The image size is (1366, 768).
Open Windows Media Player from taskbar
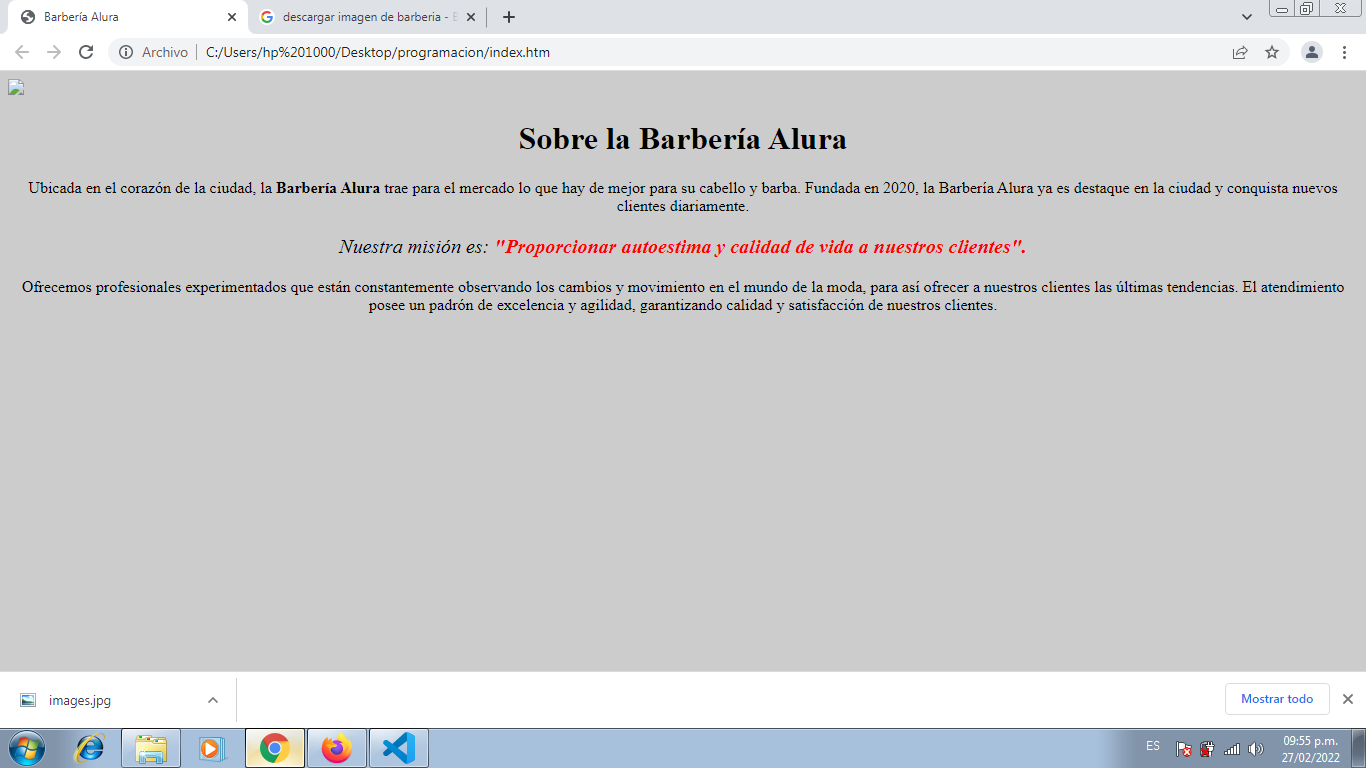click(x=212, y=748)
